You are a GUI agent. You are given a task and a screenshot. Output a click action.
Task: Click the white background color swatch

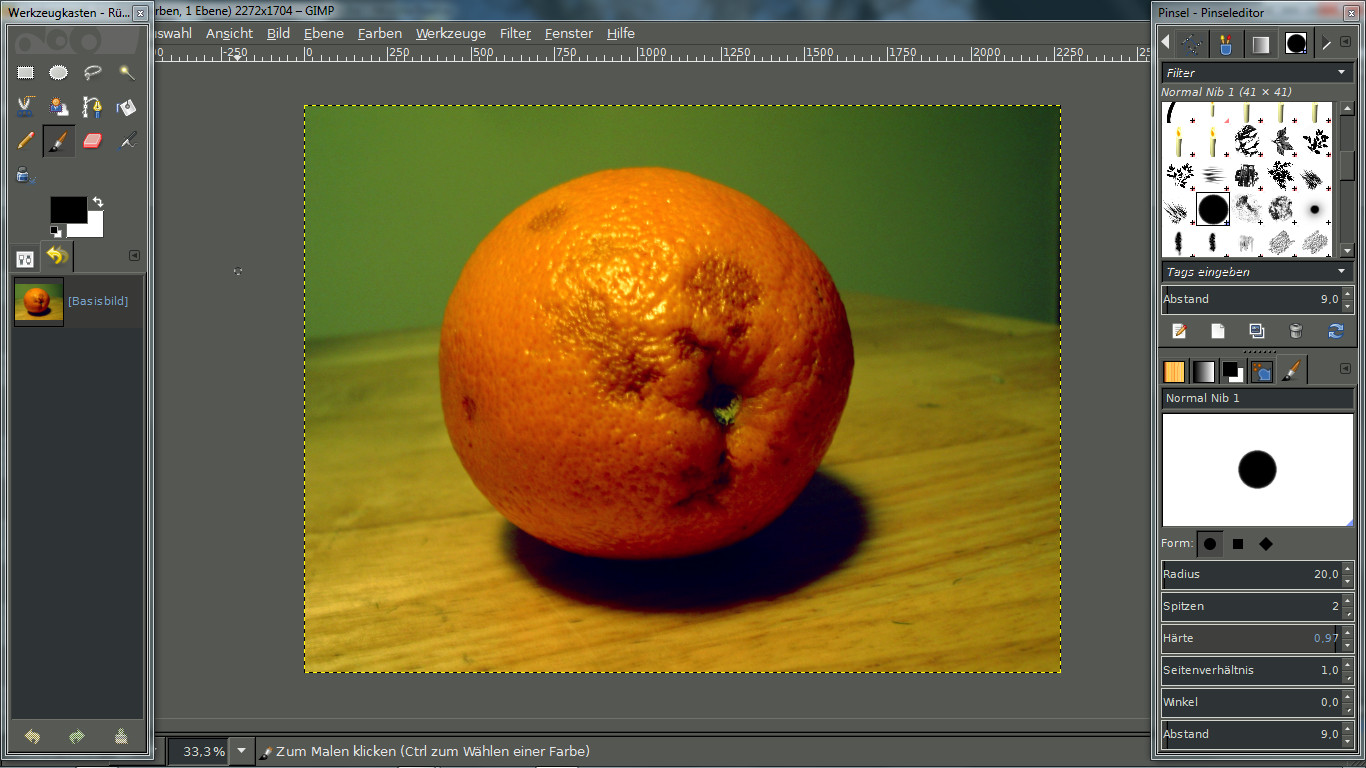[x=95, y=228]
